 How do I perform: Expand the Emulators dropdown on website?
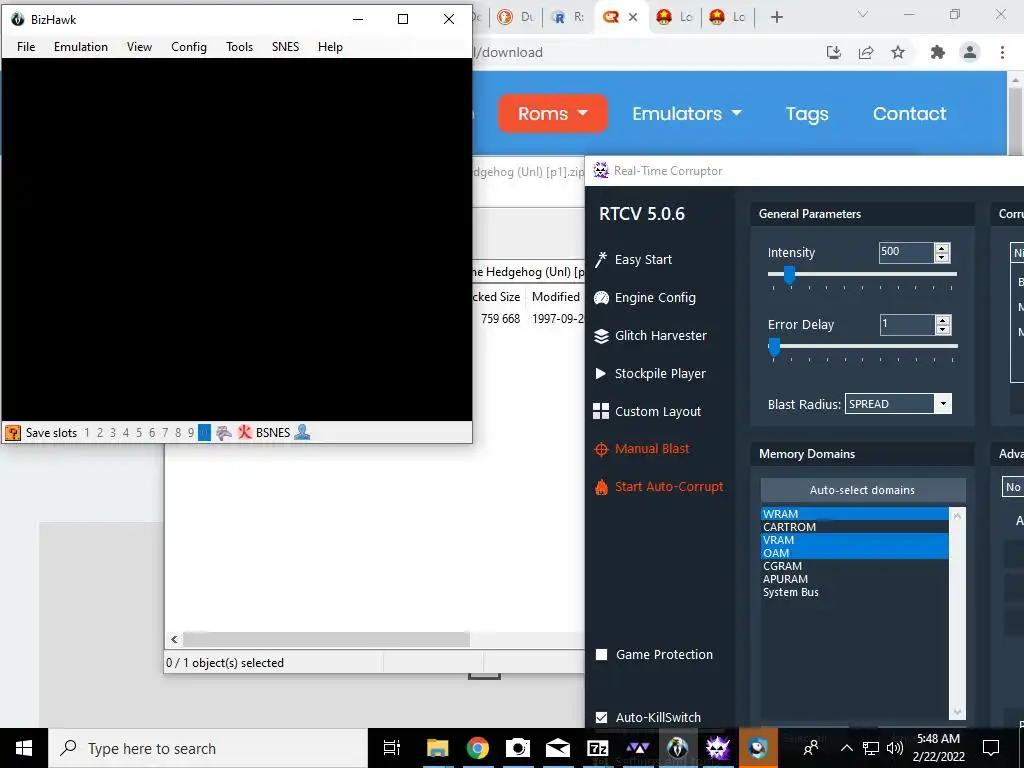pos(687,114)
